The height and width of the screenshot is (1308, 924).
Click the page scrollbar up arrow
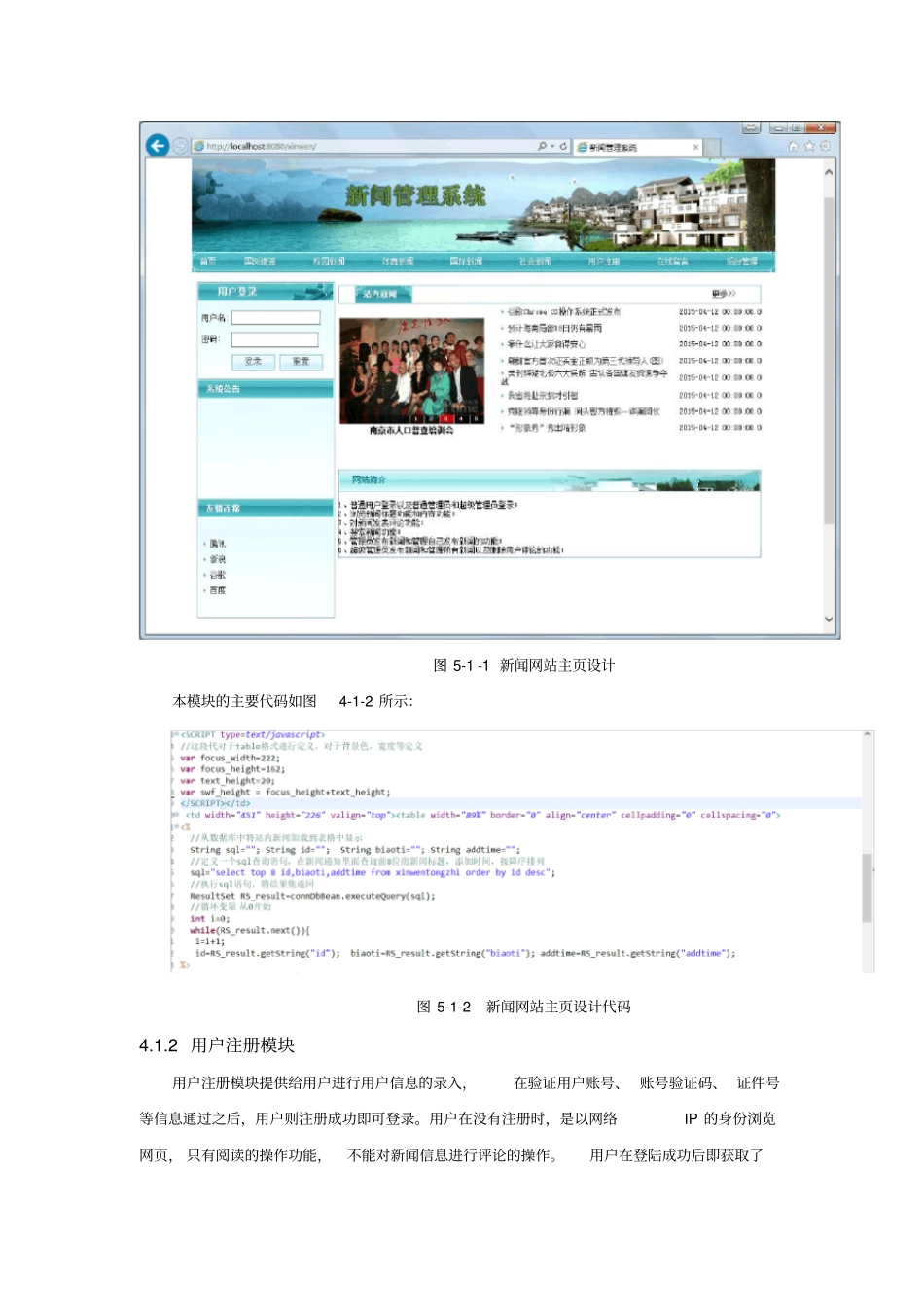pos(829,172)
